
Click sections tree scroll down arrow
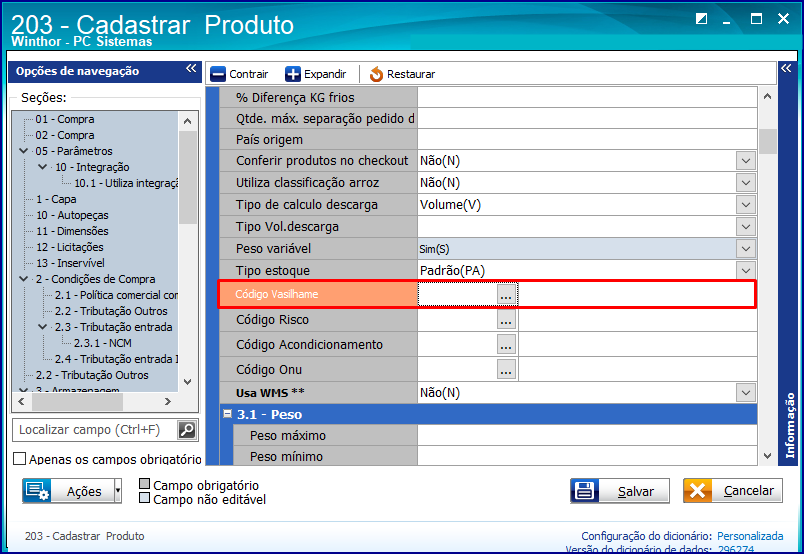tap(188, 382)
